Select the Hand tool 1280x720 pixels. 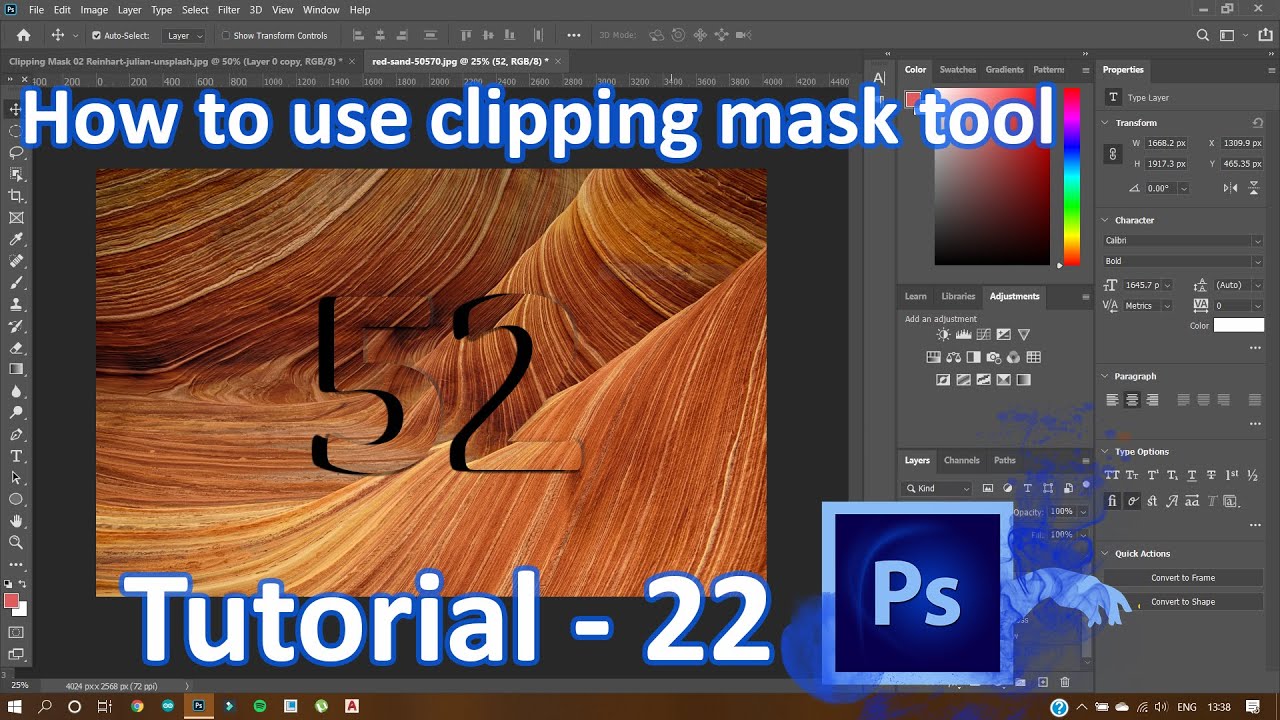(x=16, y=521)
